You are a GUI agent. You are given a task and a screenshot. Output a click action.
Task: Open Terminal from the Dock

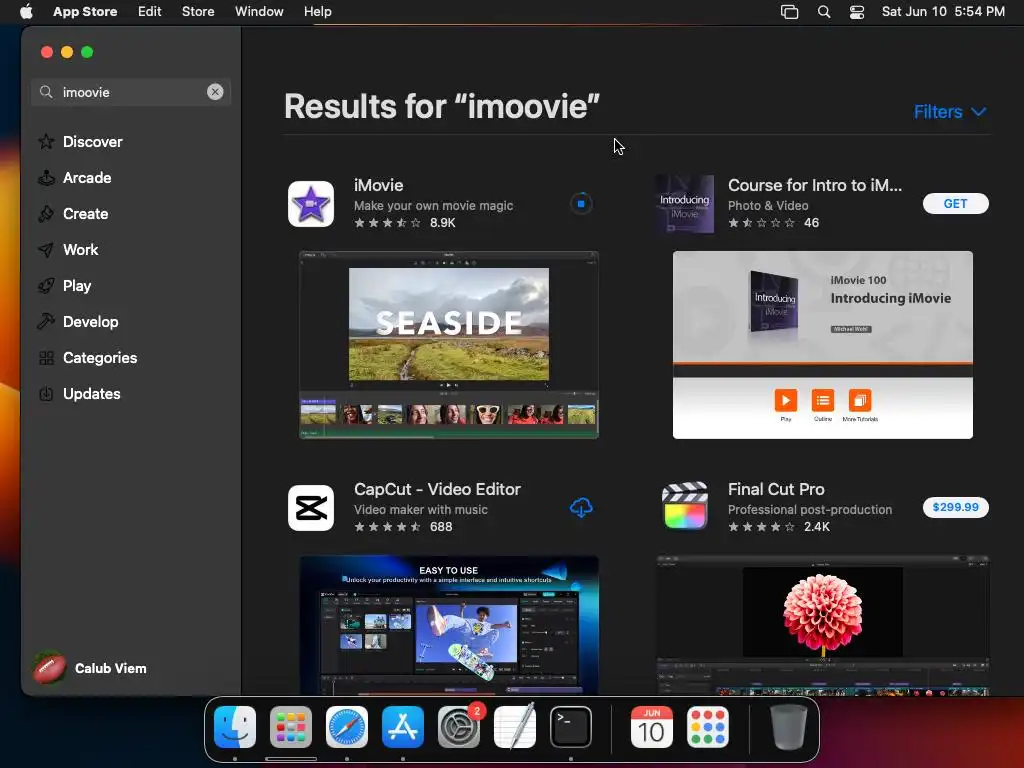(x=571, y=727)
